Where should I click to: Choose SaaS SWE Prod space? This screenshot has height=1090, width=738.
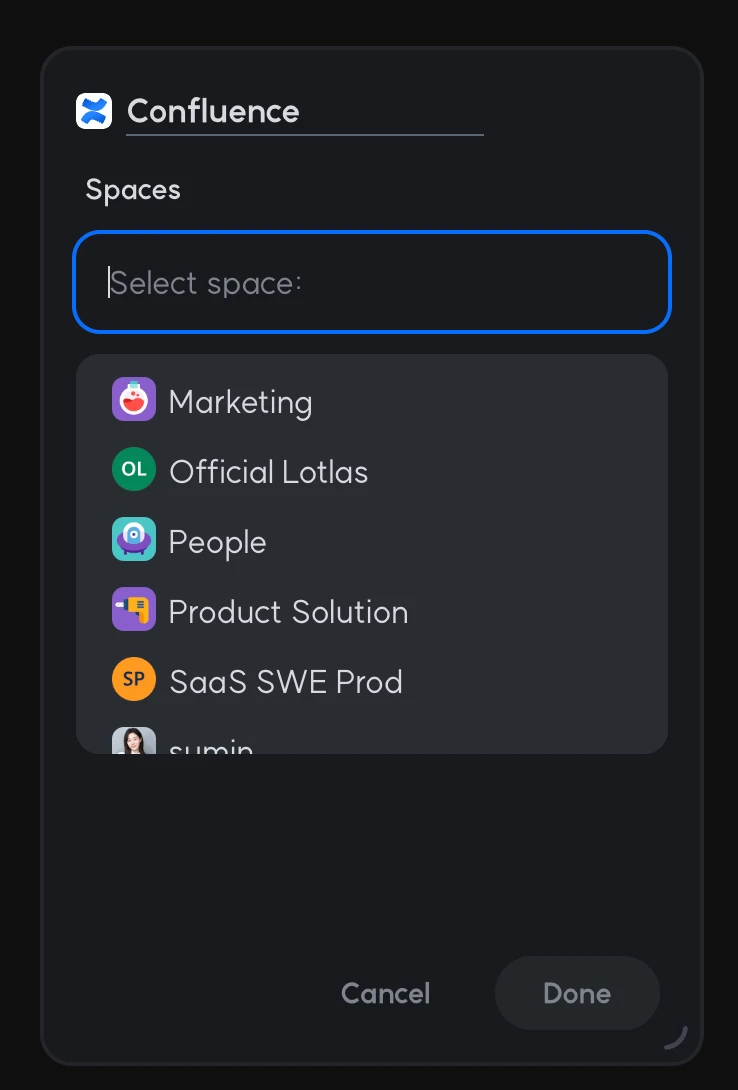pos(286,682)
